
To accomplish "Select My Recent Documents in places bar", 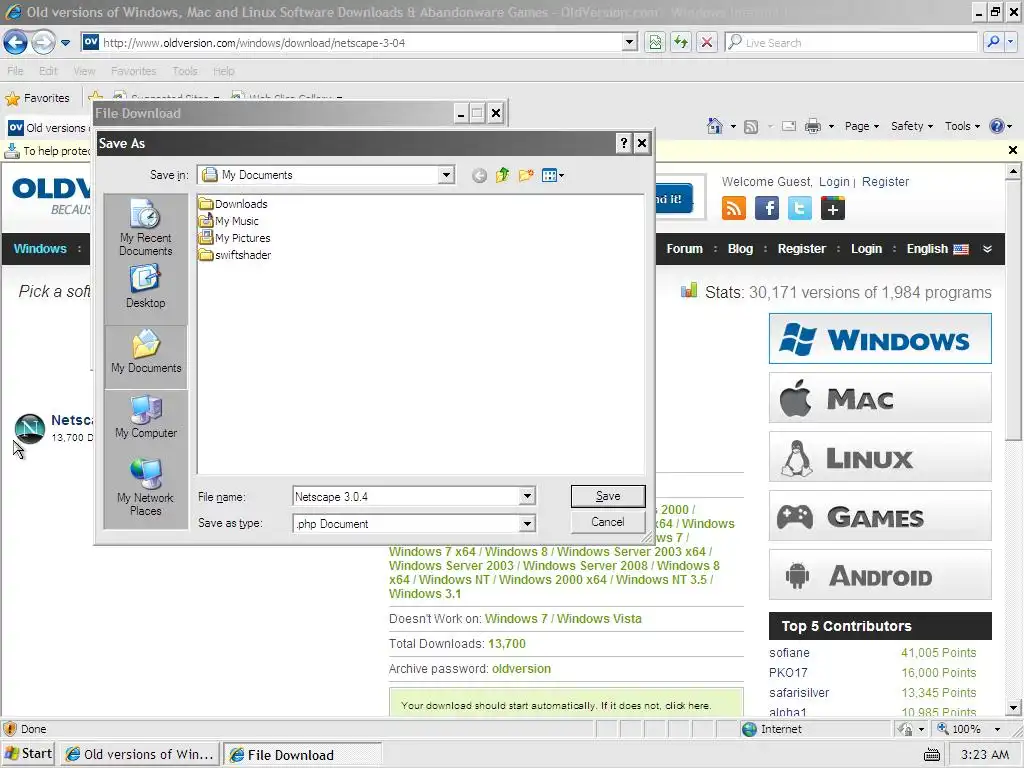I will (x=146, y=228).
